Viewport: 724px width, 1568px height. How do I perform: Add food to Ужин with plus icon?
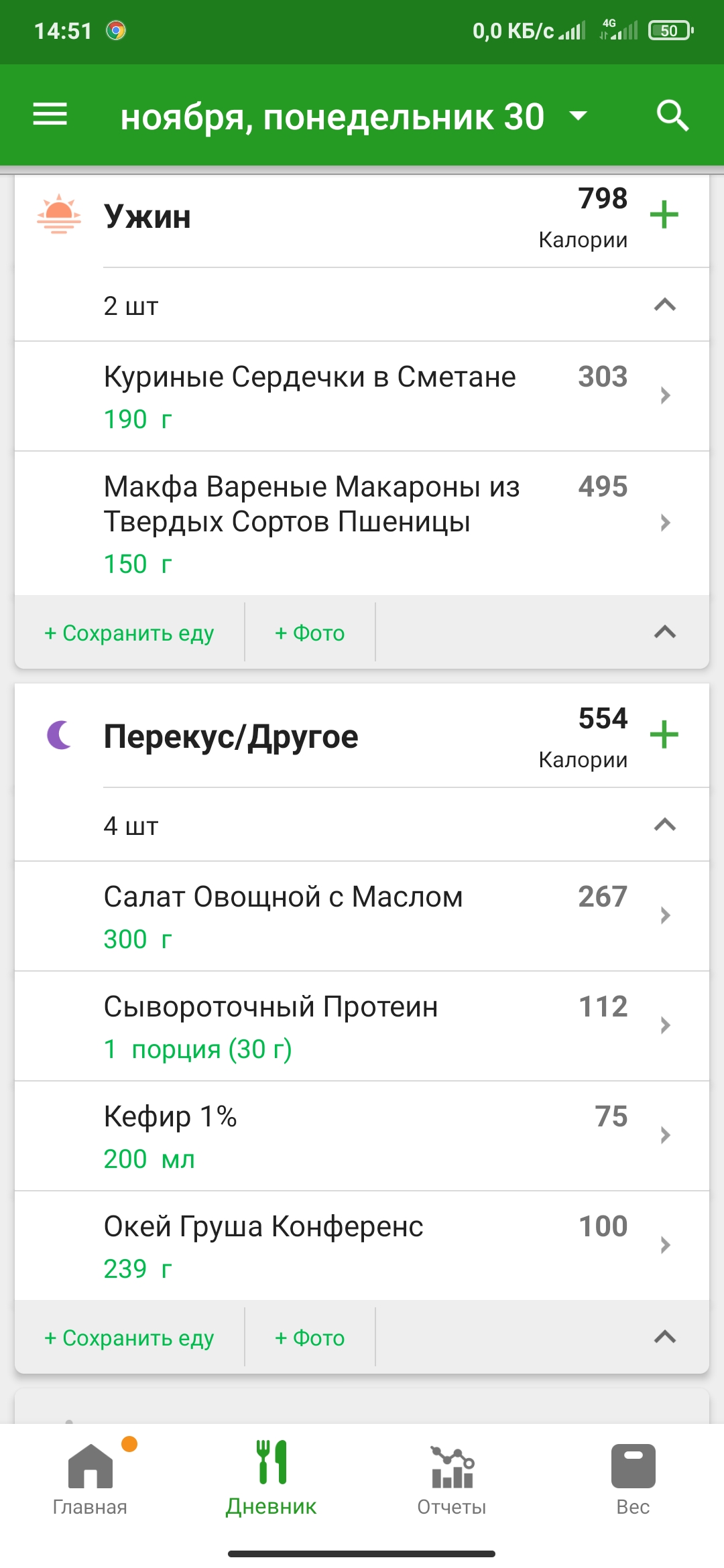click(x=664, y=214)
